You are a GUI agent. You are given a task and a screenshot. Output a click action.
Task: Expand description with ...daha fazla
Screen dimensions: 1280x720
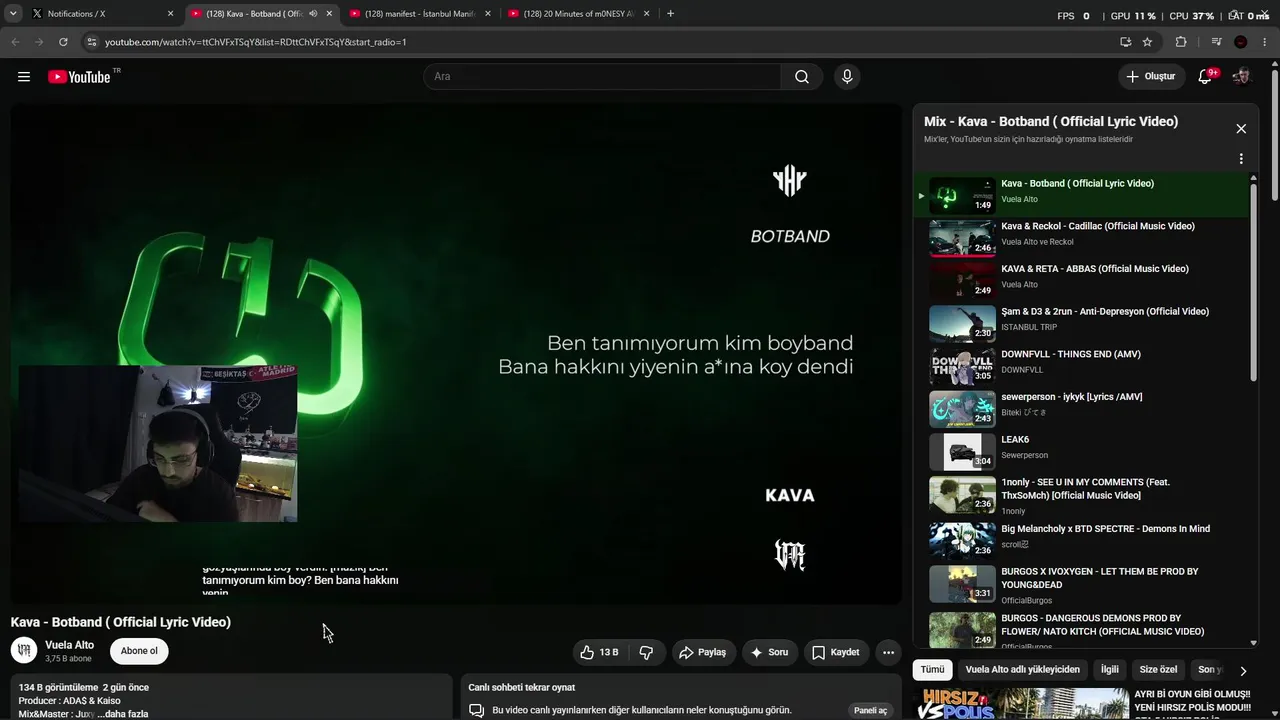click(124, 714)
